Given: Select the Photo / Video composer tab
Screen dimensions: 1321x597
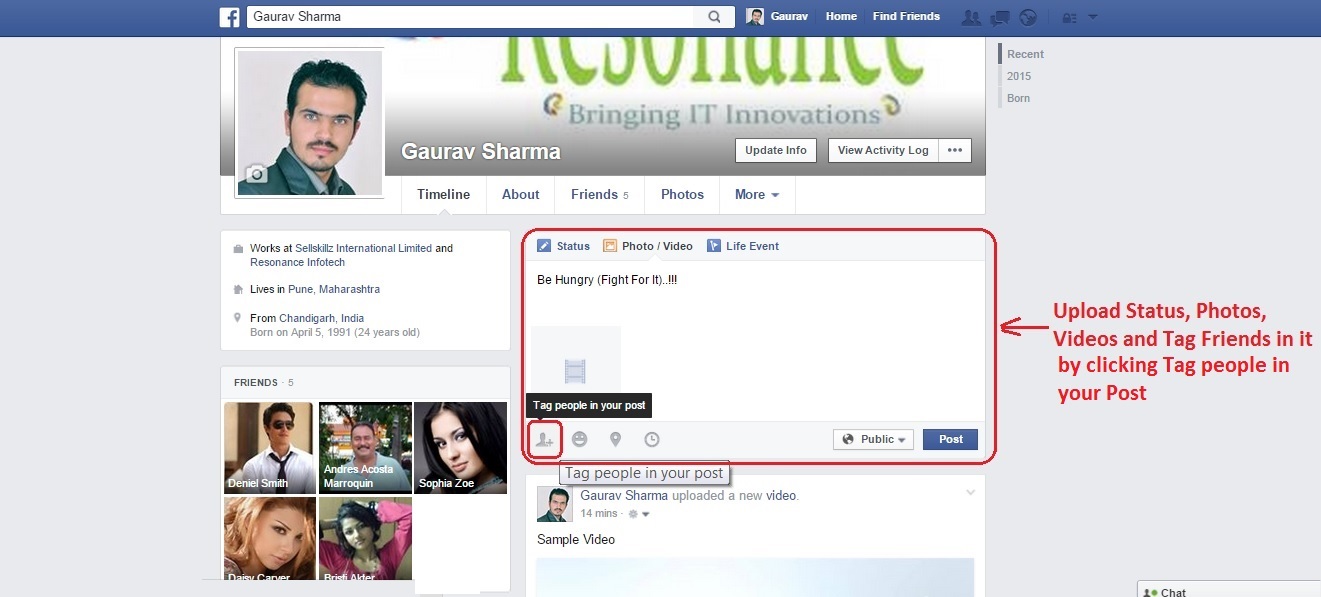Looking at the screenshot, I should pos(648,246).
